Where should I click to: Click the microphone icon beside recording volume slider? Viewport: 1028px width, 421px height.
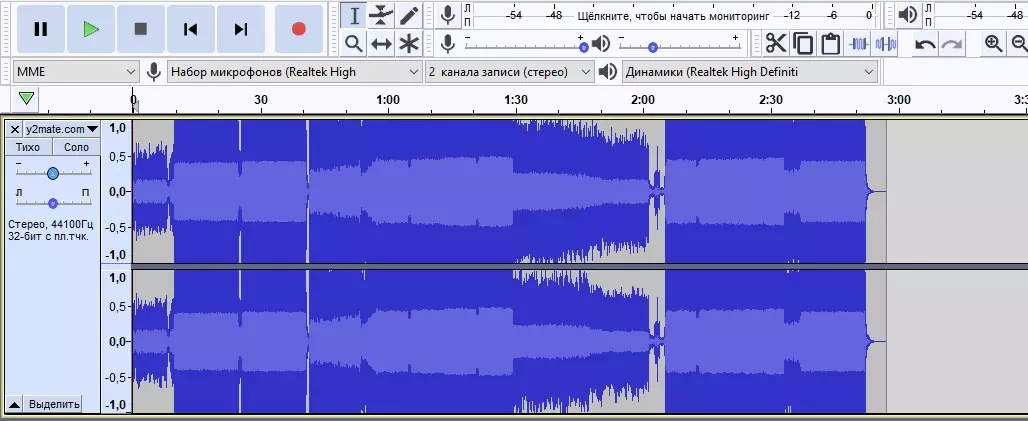tap(448, 44)
